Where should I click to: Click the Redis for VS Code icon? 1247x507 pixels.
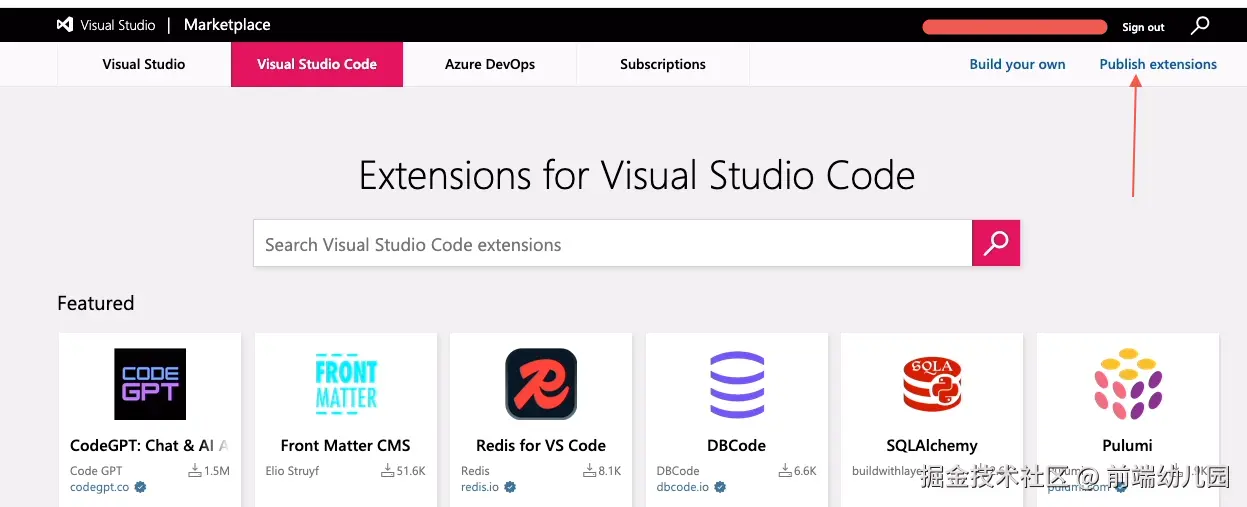click(541, 384)
